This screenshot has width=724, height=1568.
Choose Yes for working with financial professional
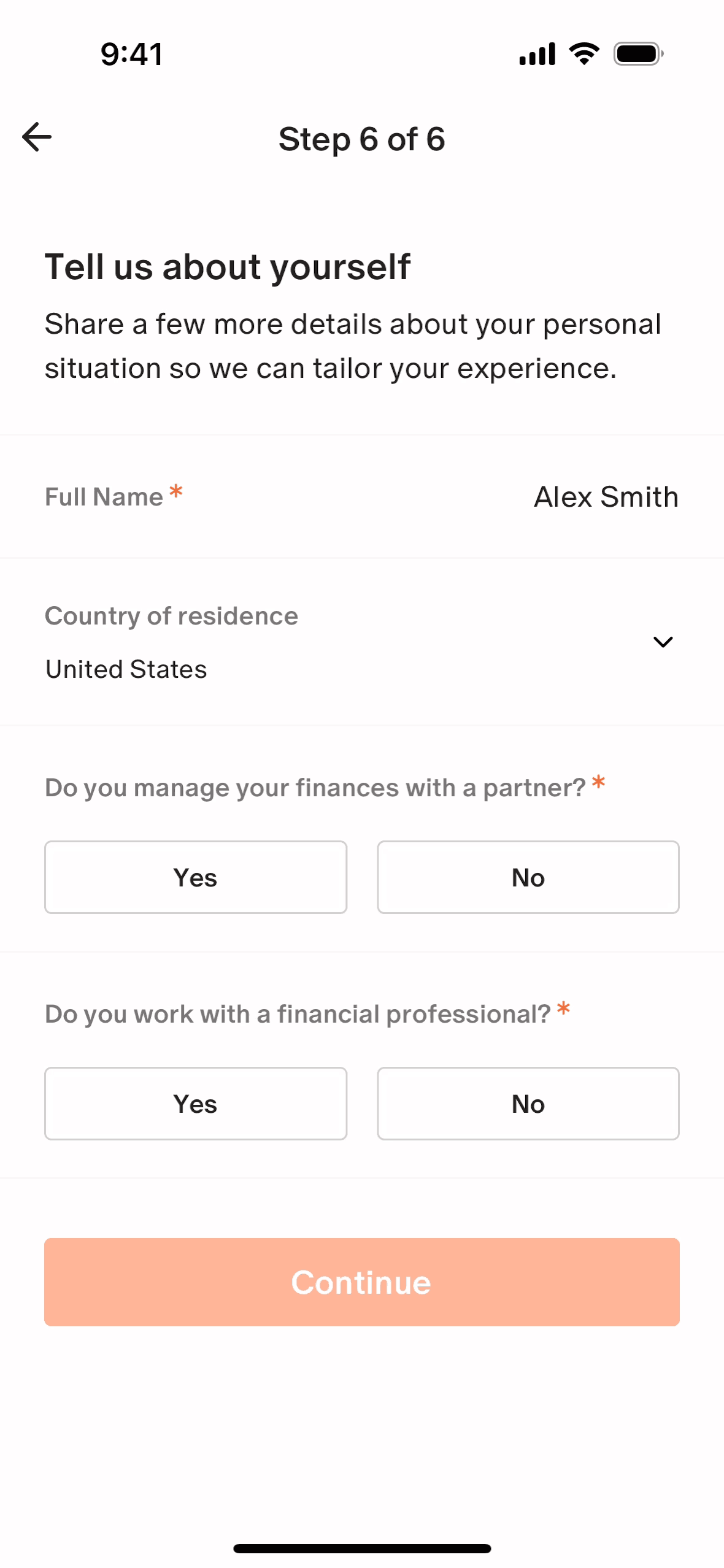(196, 1104)
